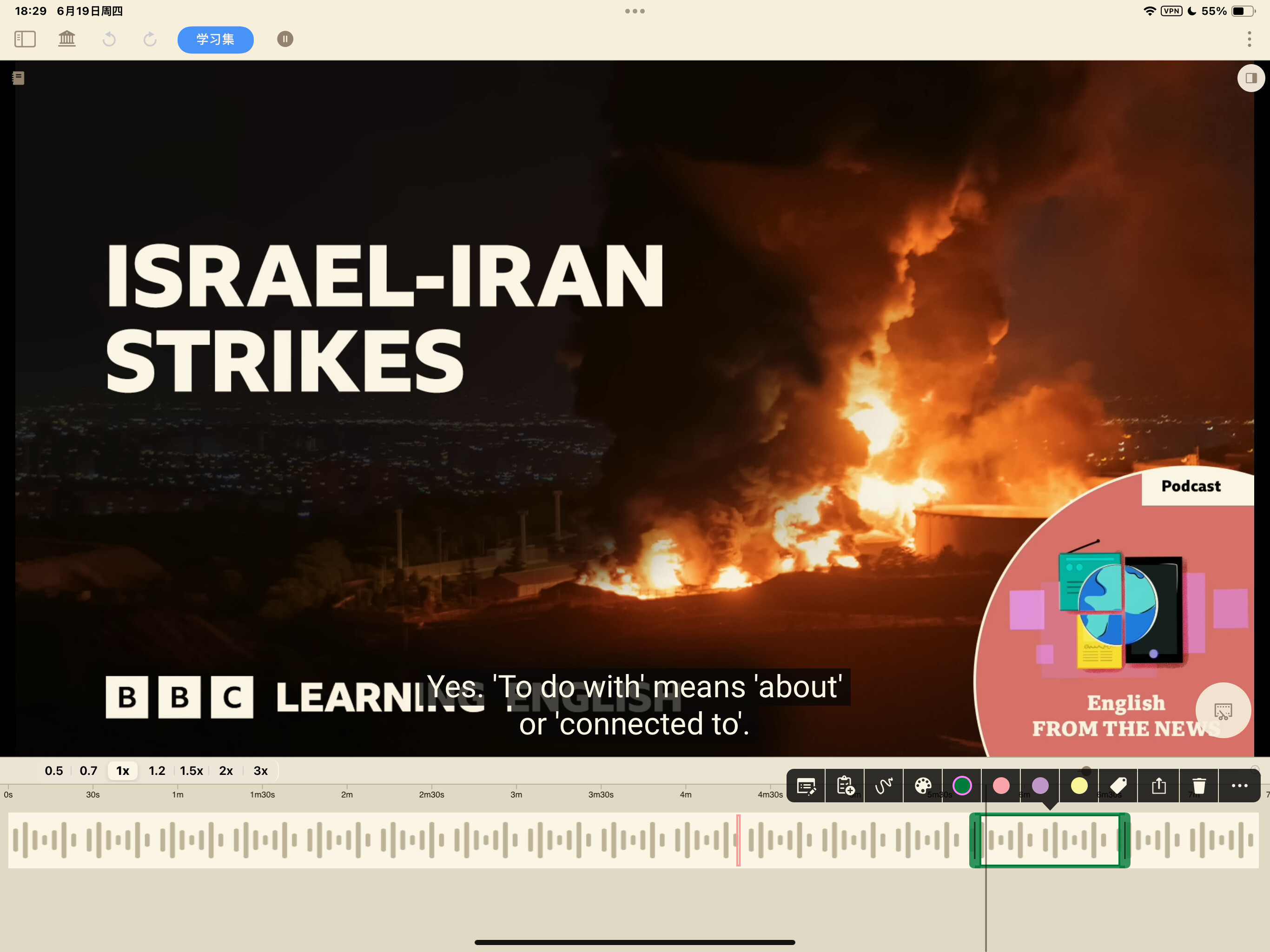Select 0.7 playback speed
This screenshot has height=952, width=1270.
click(x=88, y=771)
